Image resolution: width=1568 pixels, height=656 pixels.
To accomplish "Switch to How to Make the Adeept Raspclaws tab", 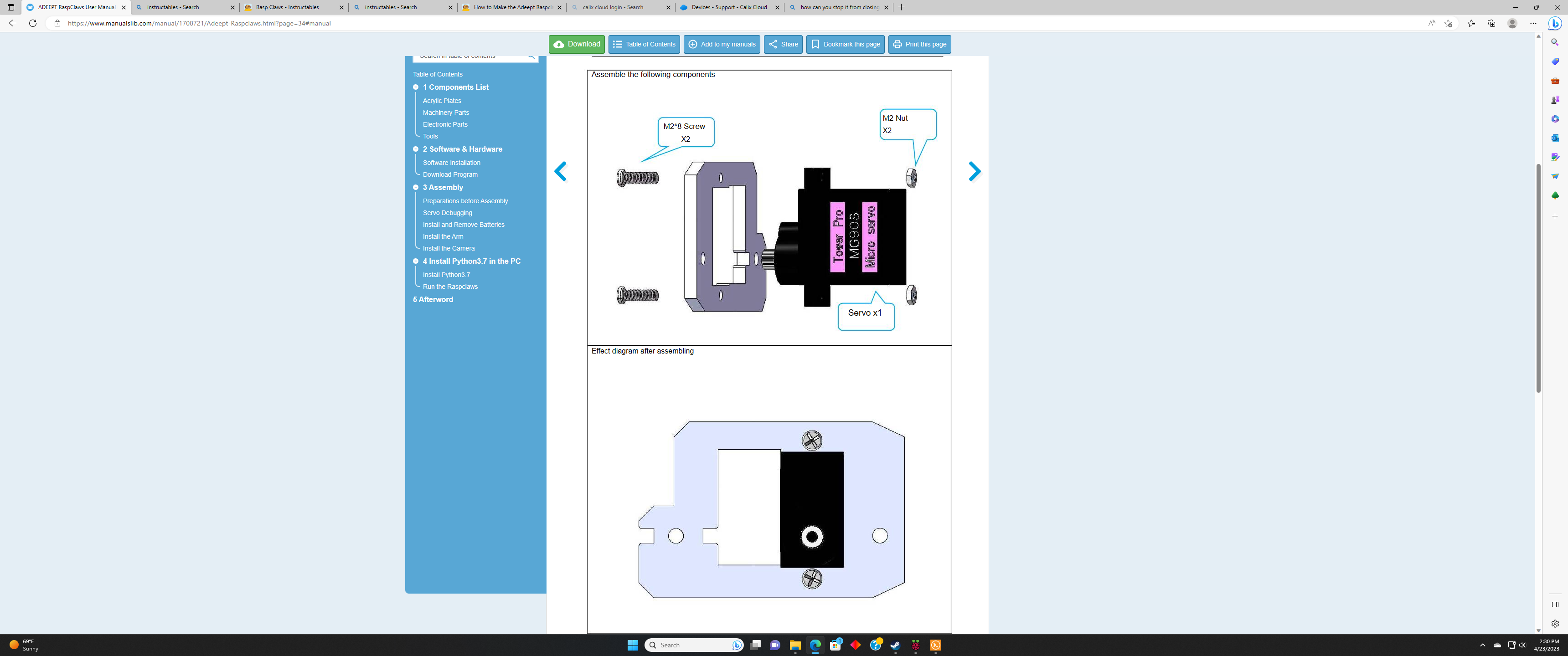I will (512, 7).
